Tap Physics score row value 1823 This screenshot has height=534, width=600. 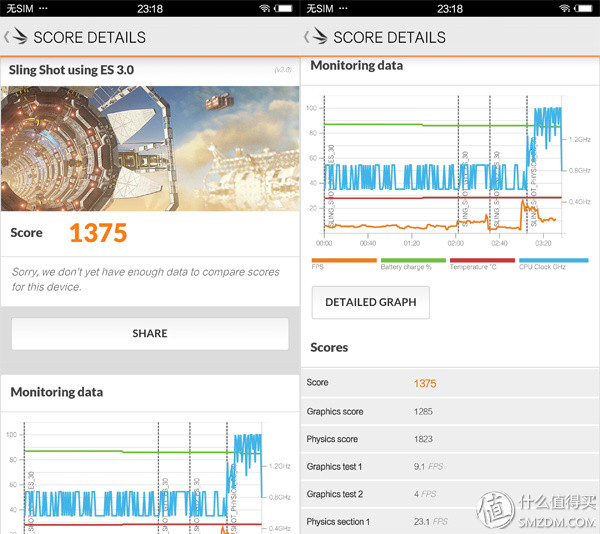tap(423, 439)
